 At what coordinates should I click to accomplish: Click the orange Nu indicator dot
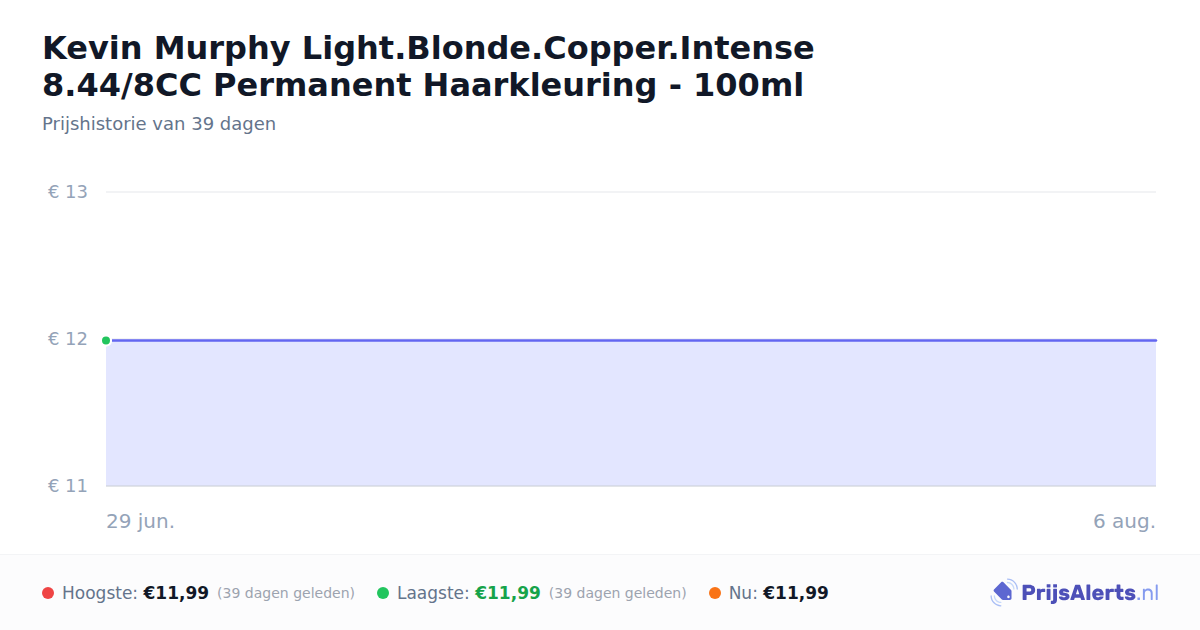tap(715, 593)
